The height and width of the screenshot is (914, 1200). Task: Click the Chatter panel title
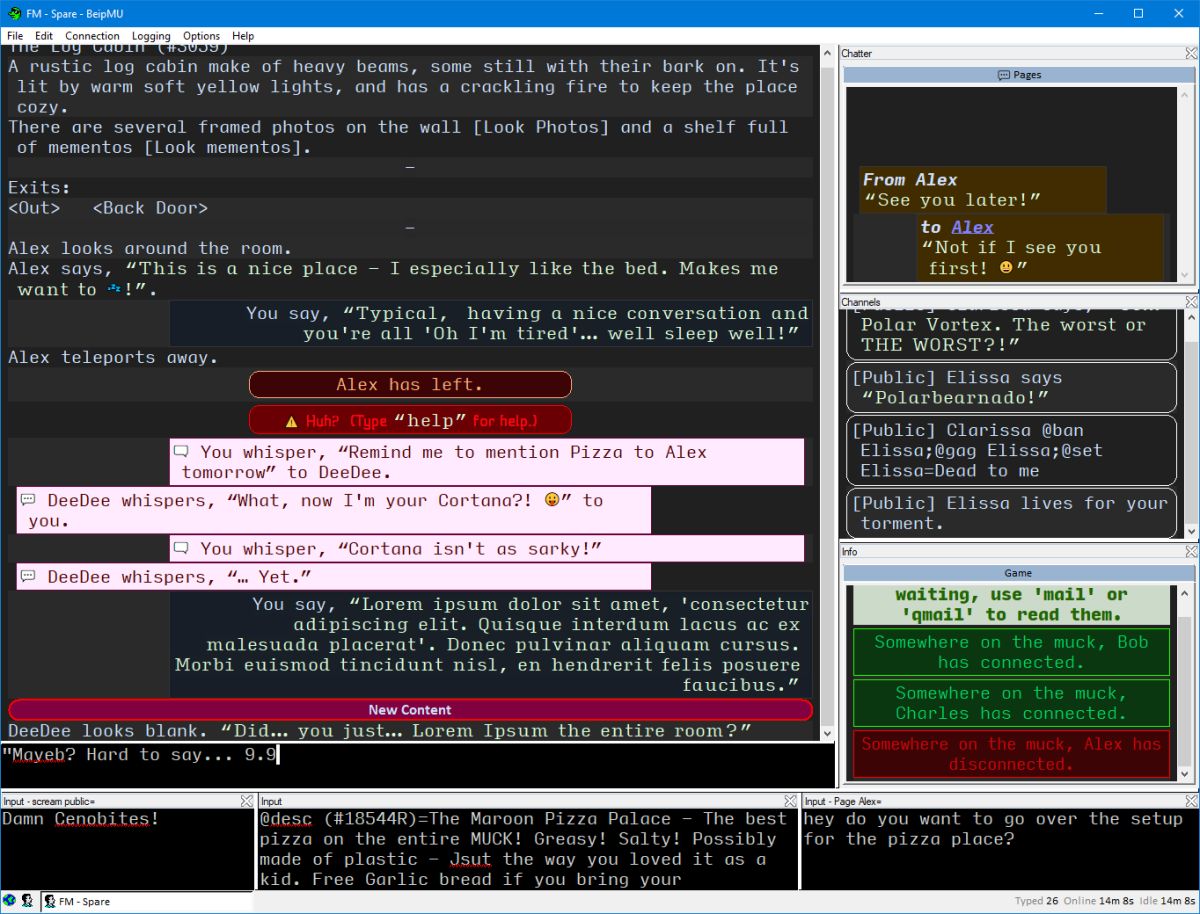pyautogui.click(x=857, y=53)
